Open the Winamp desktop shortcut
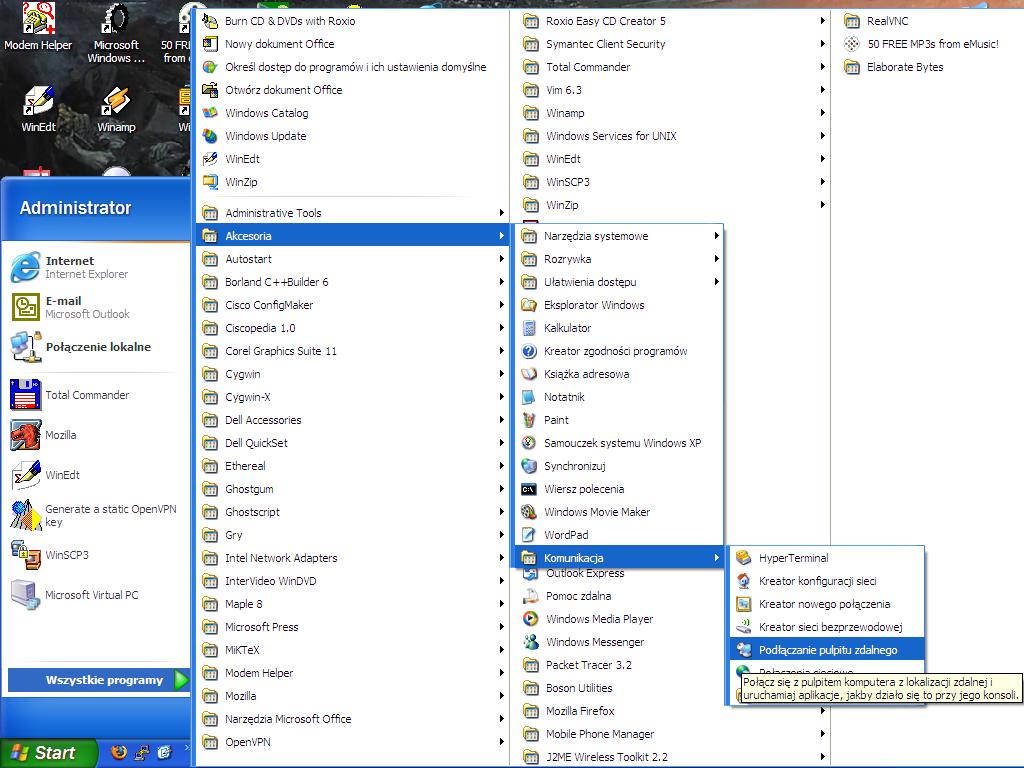The image size is (1024, 768). pyautogui.click(x=116, y=110)
